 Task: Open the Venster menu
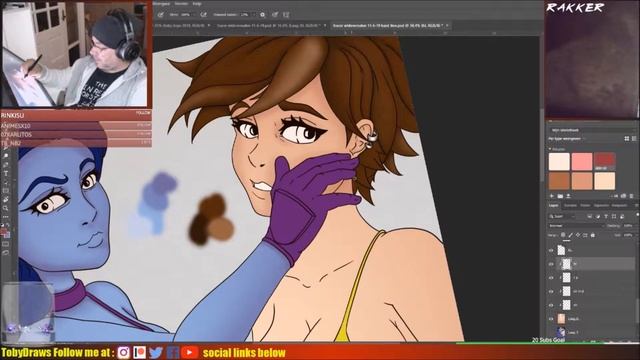coord(181,3)
